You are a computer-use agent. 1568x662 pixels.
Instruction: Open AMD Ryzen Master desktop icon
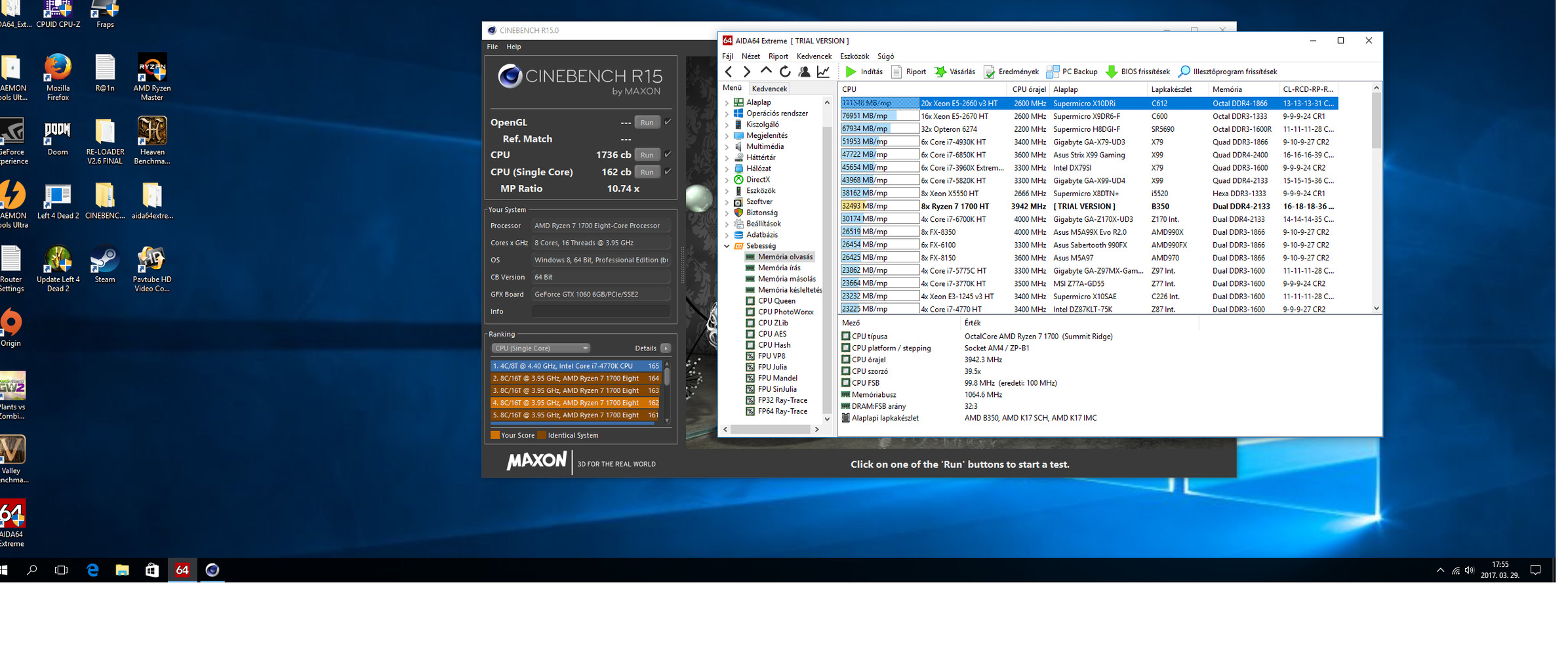coord(151,77)
